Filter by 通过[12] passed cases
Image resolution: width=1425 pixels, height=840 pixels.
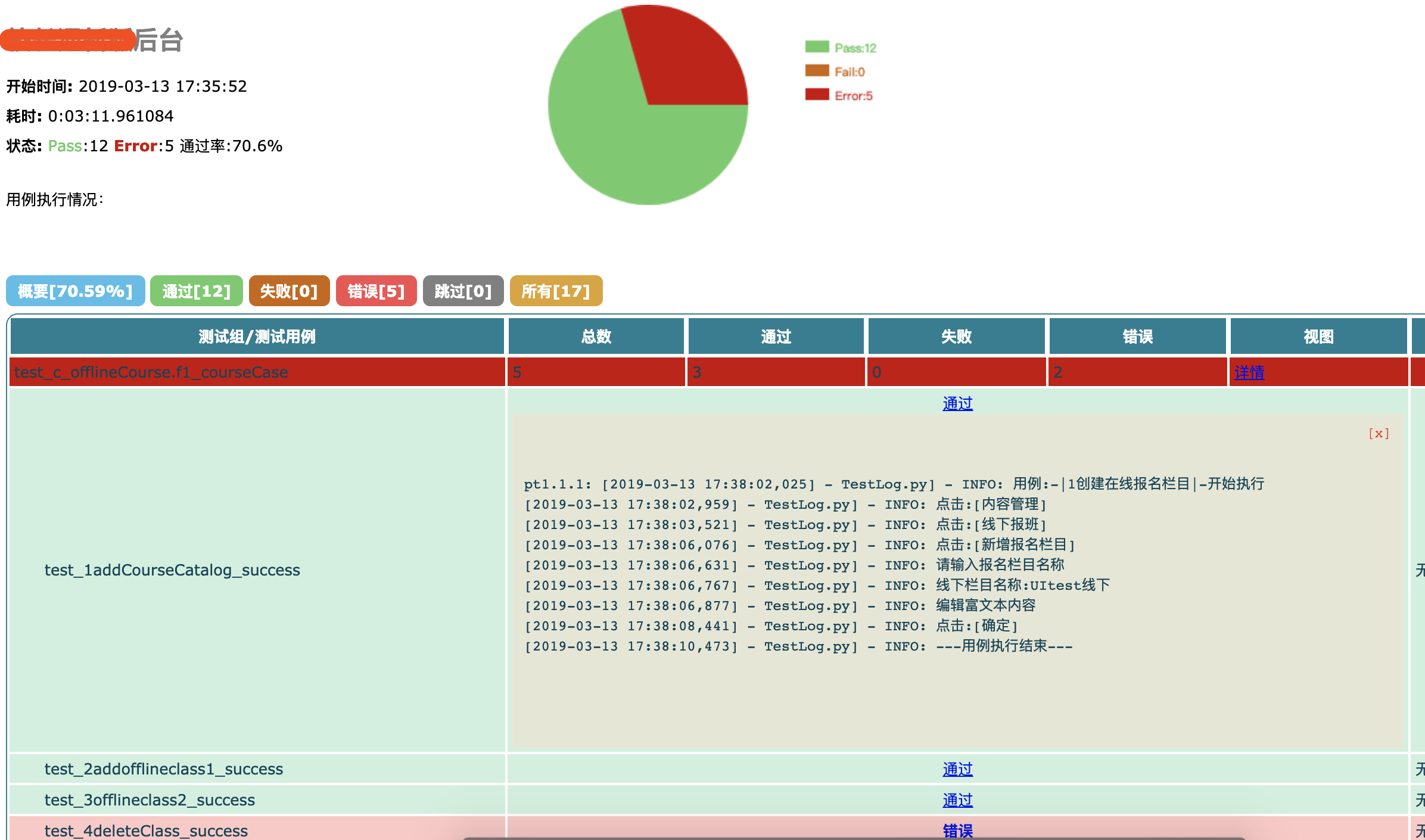196,291
